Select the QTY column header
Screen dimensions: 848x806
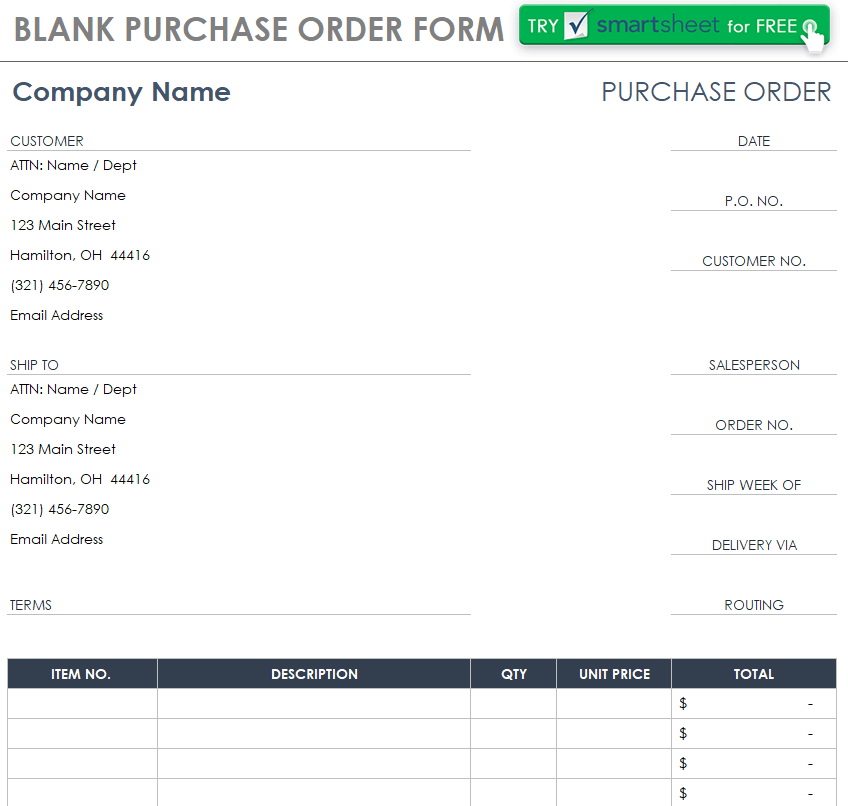pyautogui.click(x=513, y=674)
